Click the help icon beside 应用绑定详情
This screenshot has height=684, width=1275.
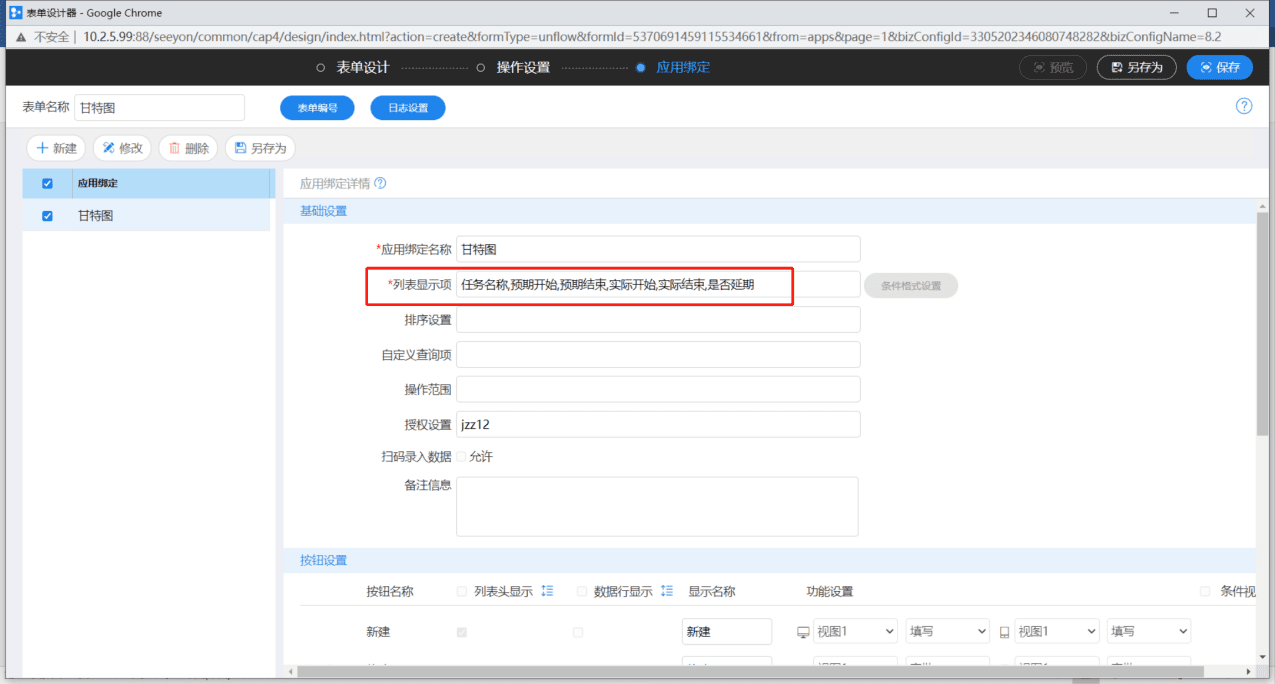coord(380,184)
